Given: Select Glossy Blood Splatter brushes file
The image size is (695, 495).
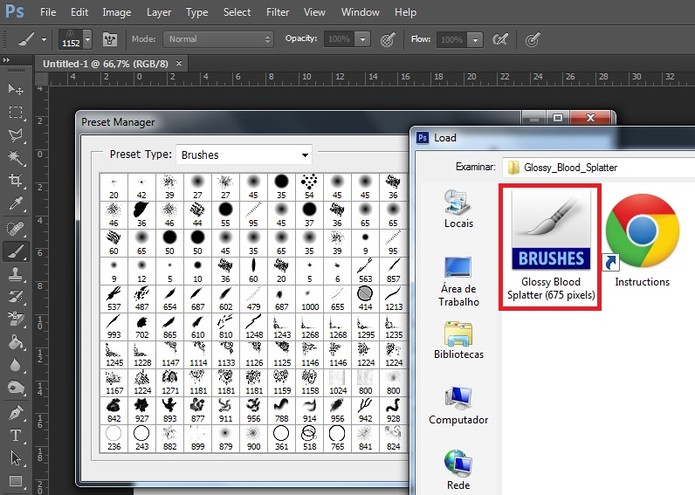Looking at the screenshot, I should pos(551,246).
